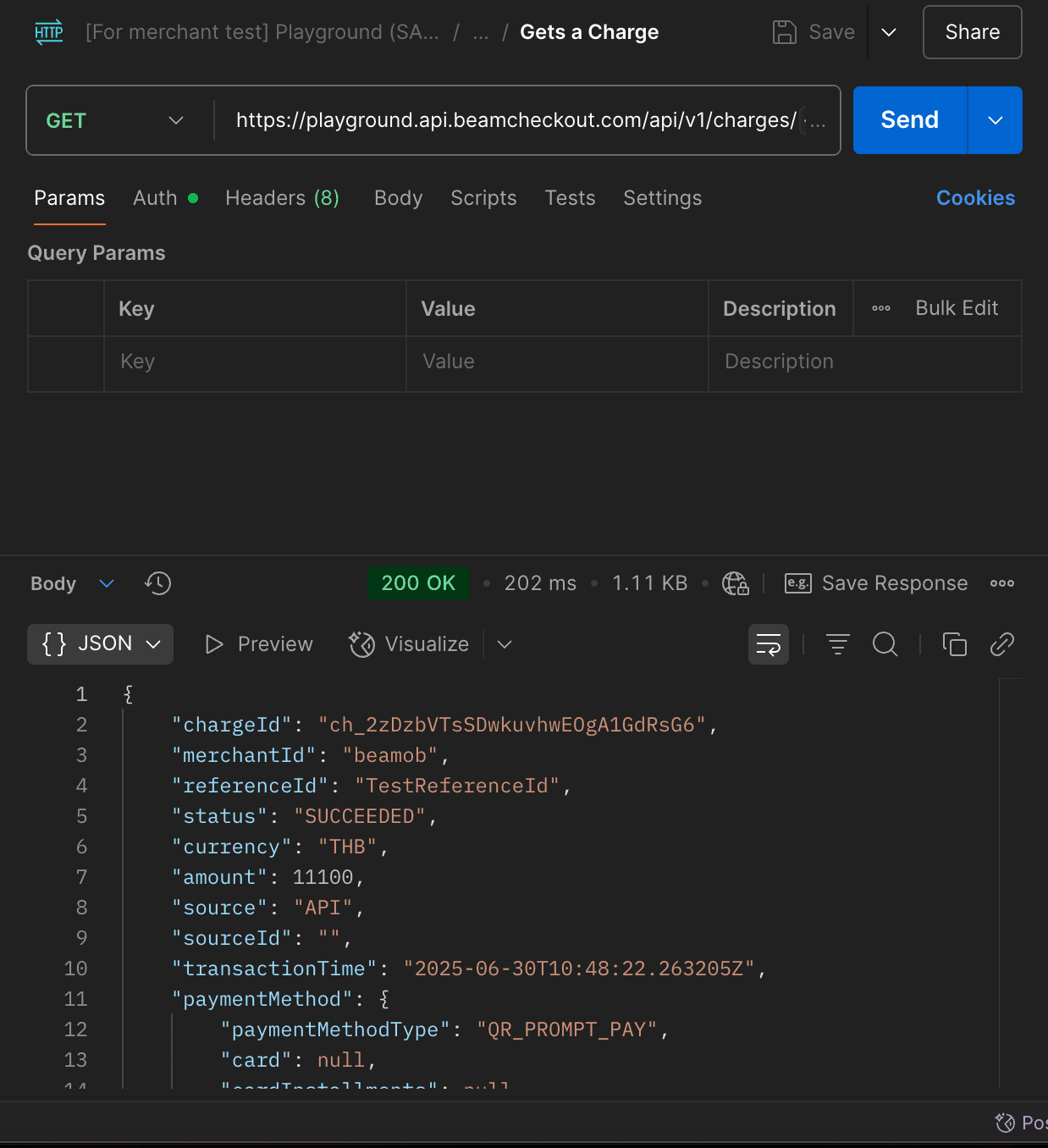
Task: Open search in response body
Action: [x=885, y=644]
